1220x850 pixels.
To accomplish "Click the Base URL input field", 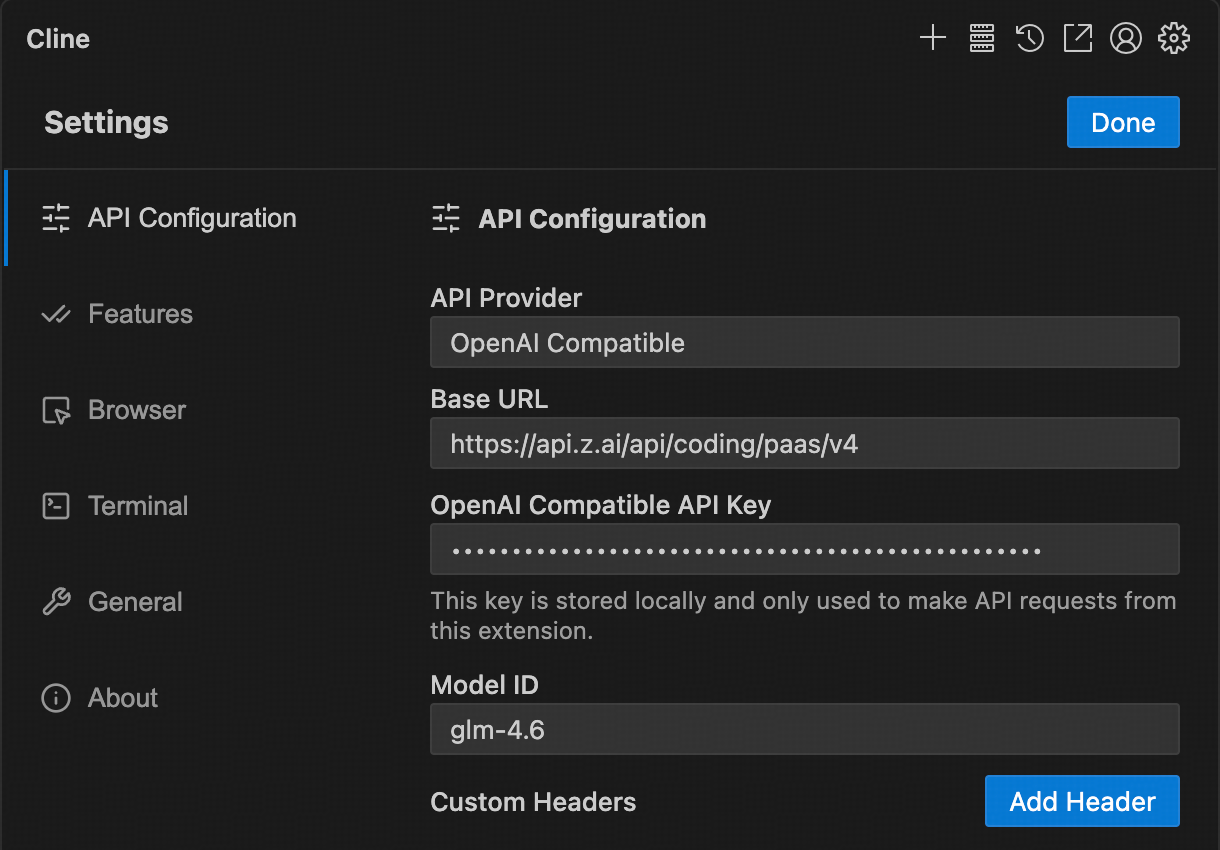I will click(804, 444).
